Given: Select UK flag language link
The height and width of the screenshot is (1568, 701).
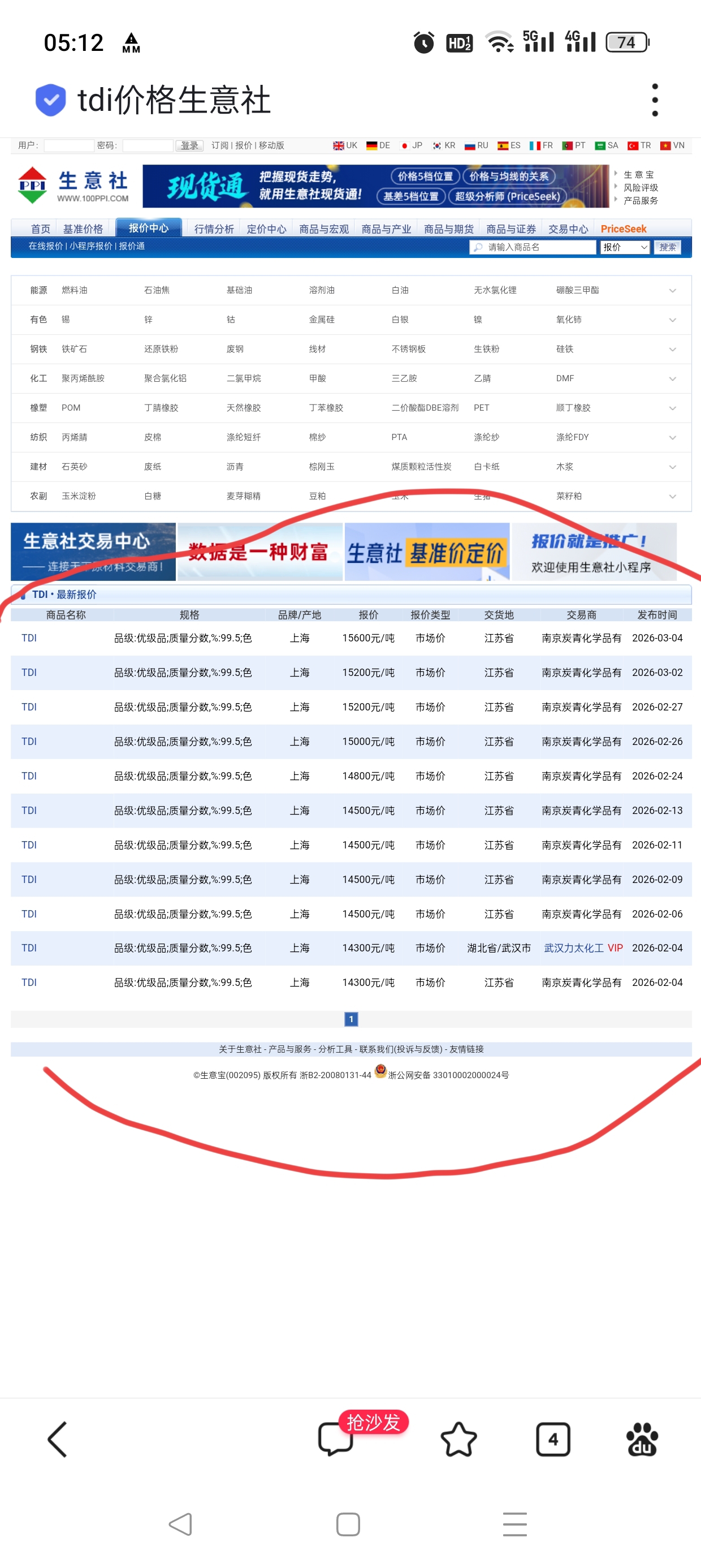Looking at the screenshot, I should click(x=345, y=145).
